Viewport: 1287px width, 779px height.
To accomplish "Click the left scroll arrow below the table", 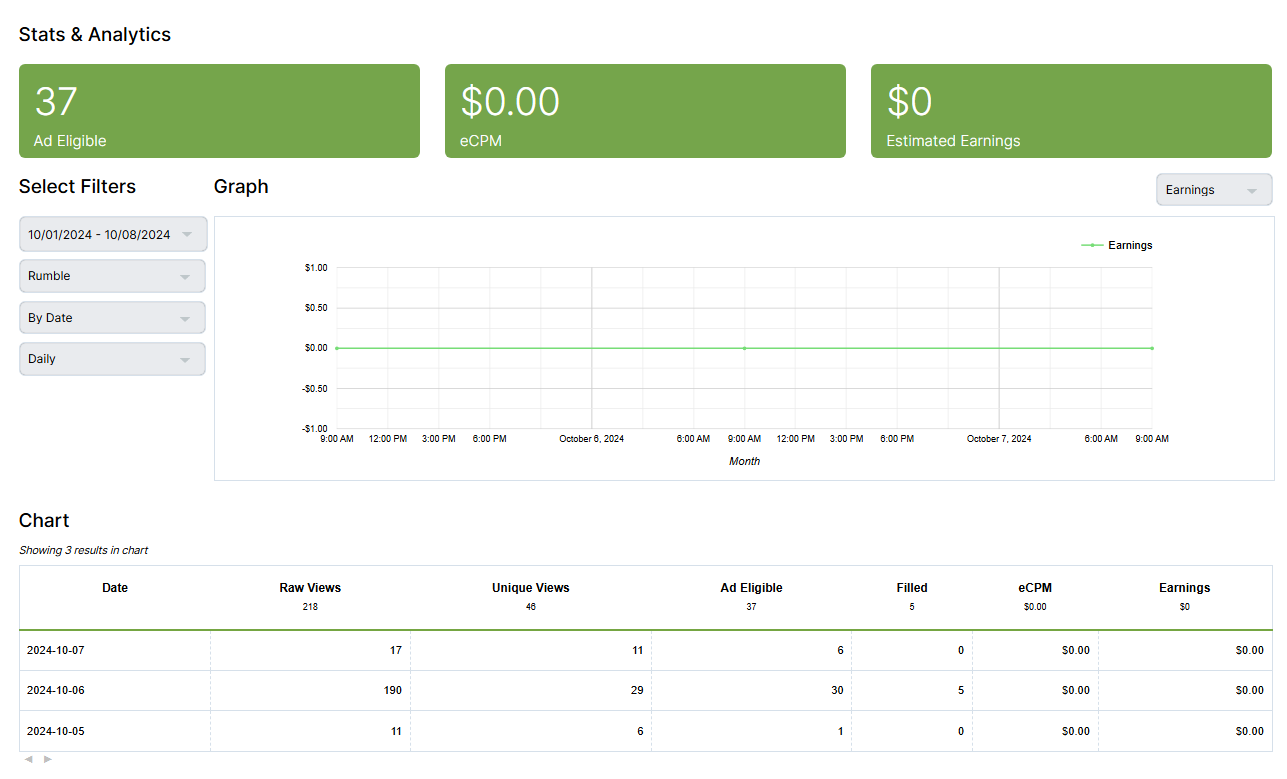I will (x=28, y=759).
